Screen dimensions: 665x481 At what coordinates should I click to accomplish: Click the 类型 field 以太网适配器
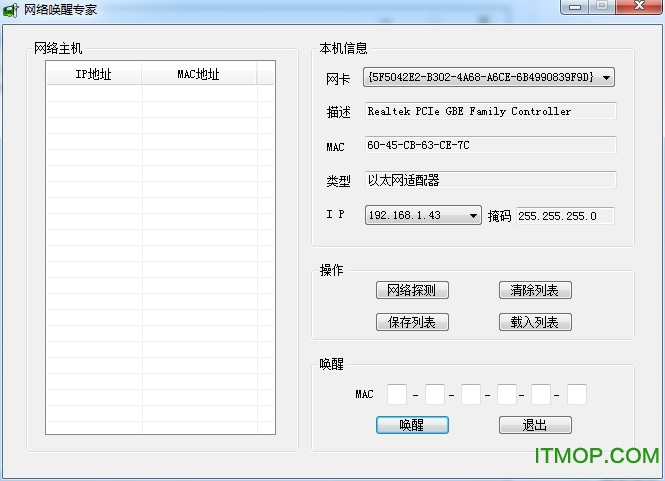tap(490, 180)
